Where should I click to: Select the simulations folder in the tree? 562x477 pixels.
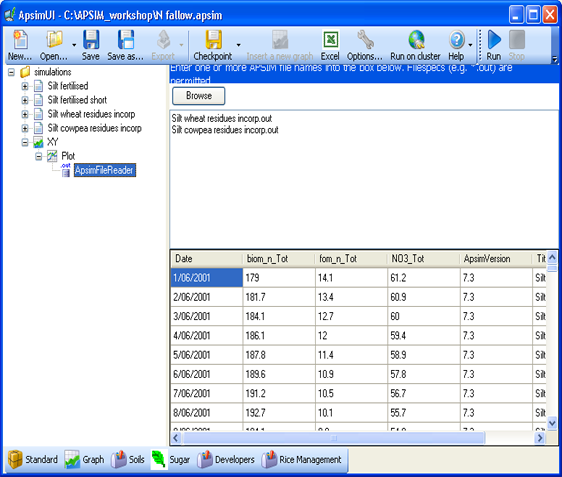pos(52,72)
